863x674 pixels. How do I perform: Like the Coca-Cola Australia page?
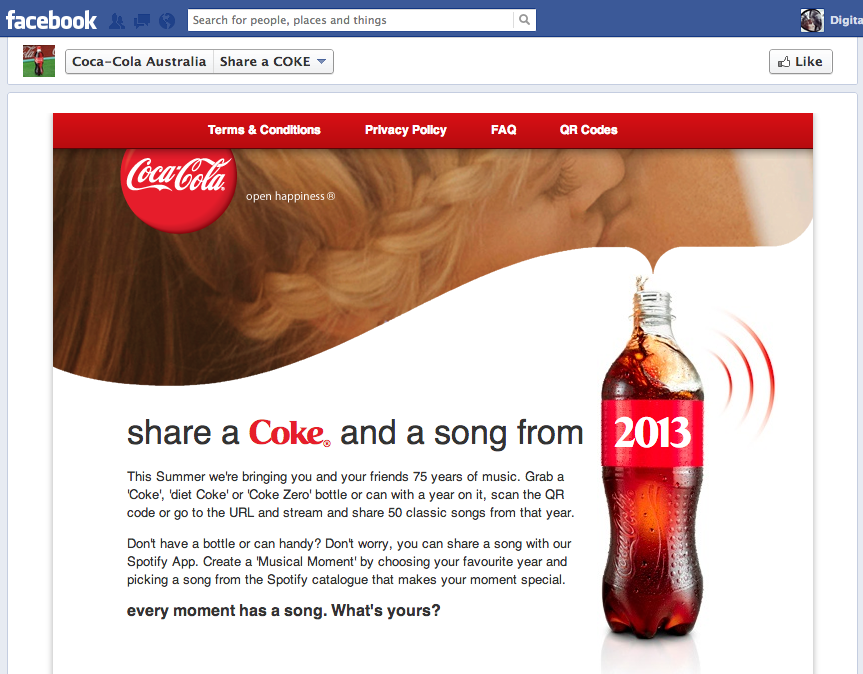point(800,62)
